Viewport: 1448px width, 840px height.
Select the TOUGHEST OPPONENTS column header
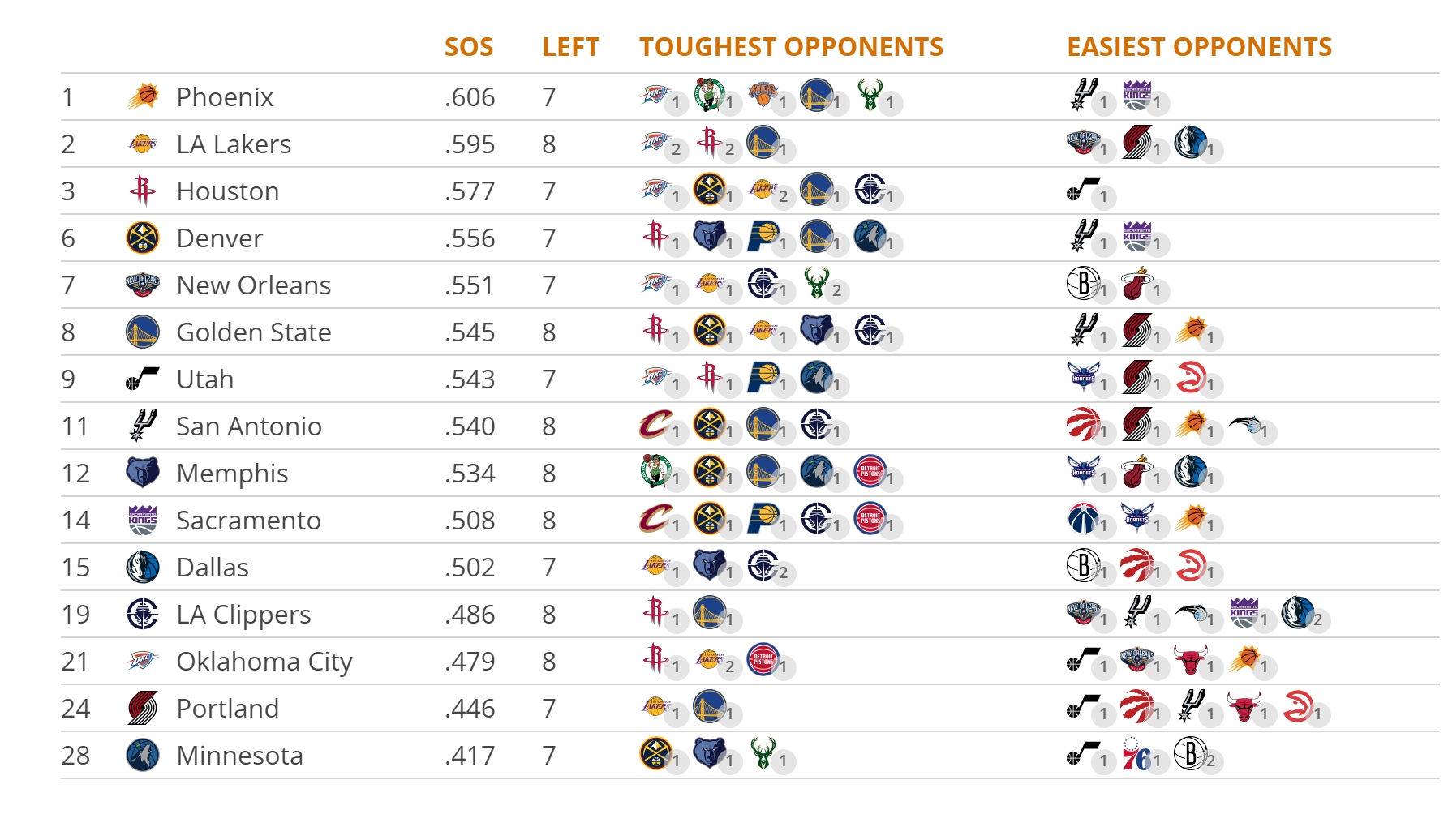[x=791, y=47]
